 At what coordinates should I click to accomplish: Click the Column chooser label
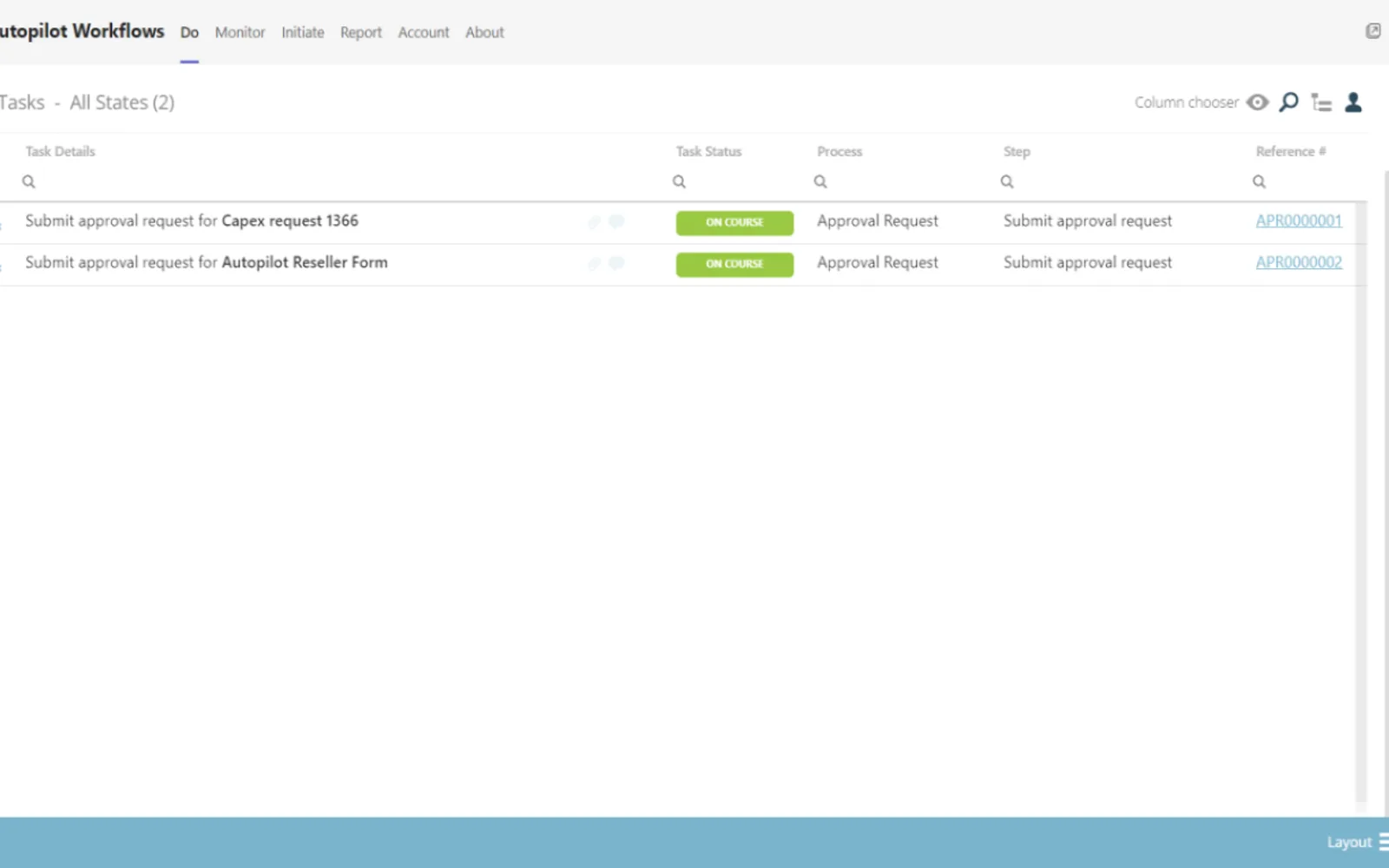coord(1187,102)
